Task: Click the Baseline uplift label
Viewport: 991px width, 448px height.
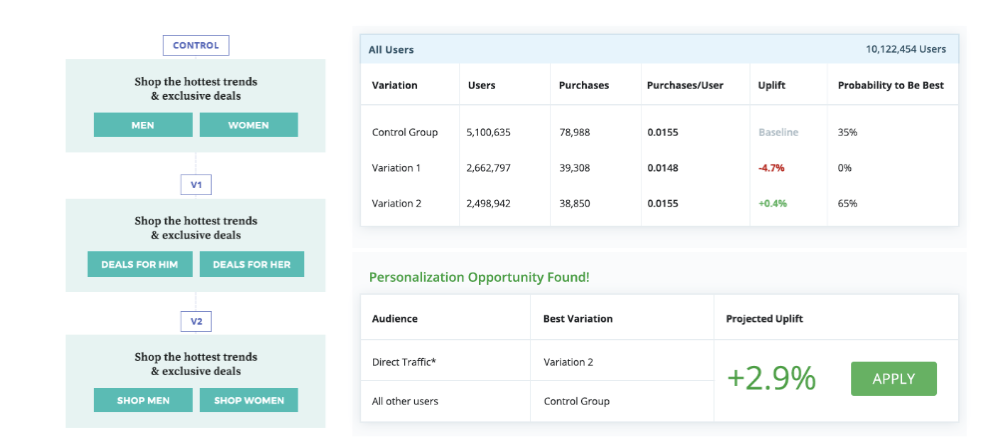Action: [x=778, y=133]
